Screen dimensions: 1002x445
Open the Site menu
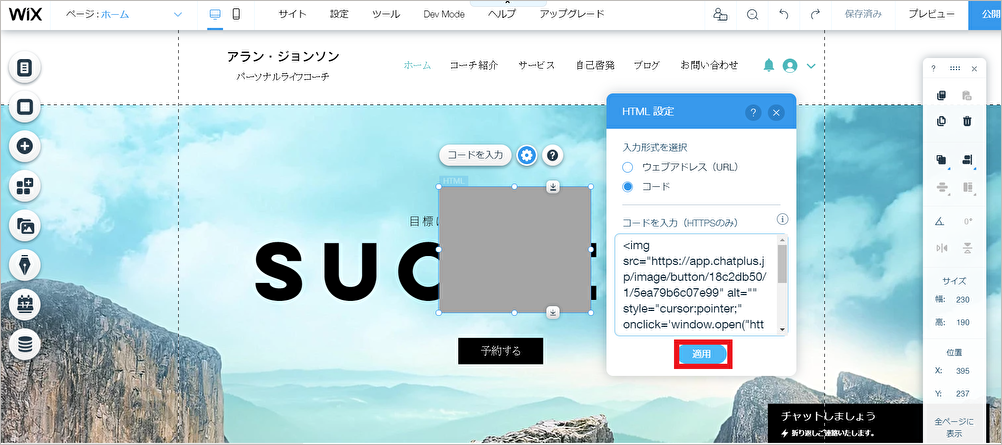[293, 14]
